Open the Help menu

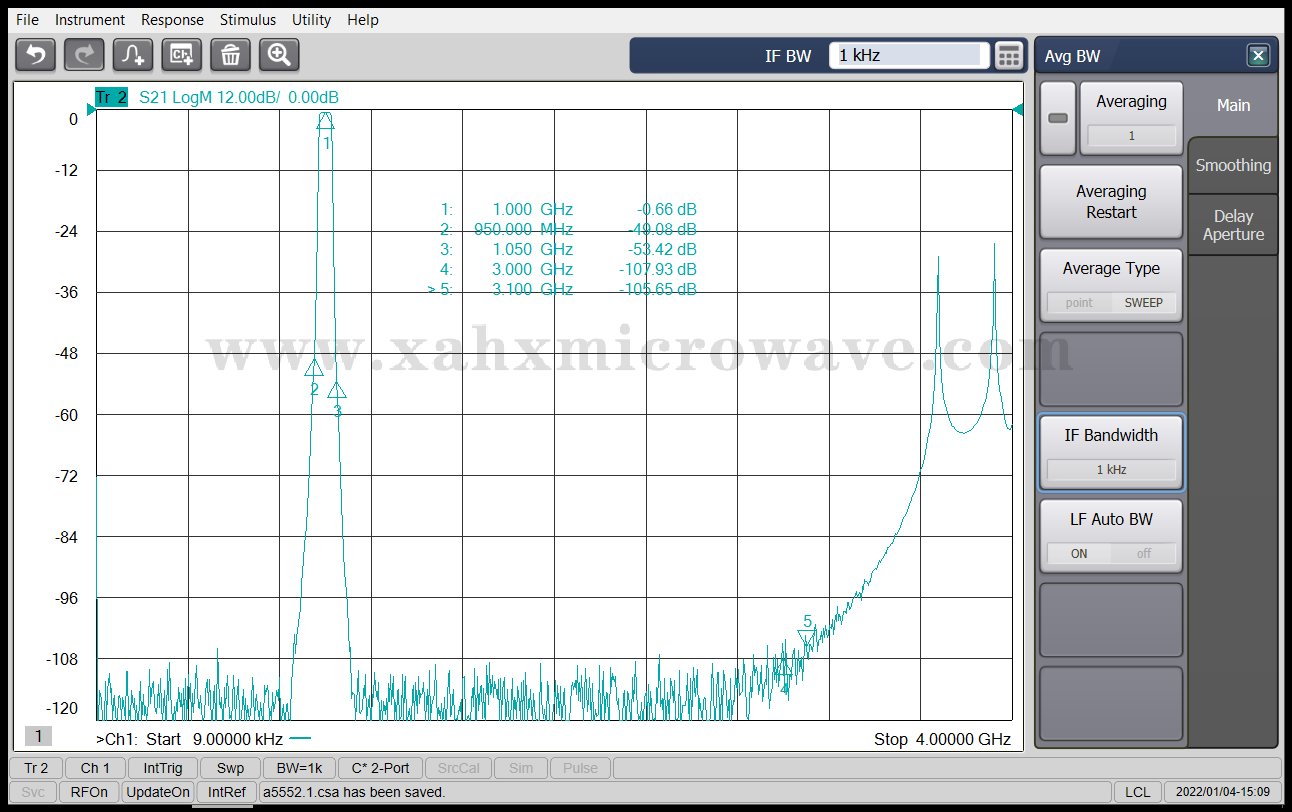click(x=363, y=19)
